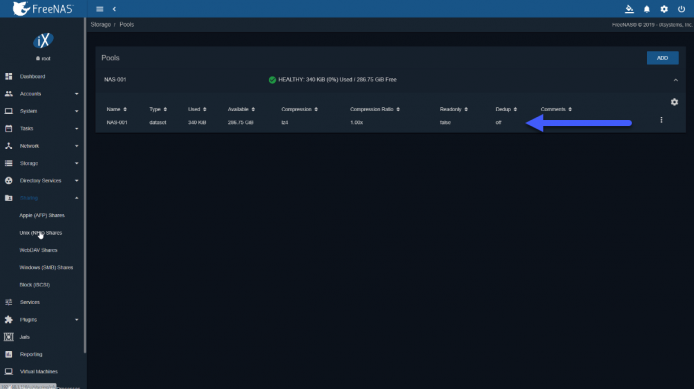Open the settings gear in top bar

coord(664,9)
